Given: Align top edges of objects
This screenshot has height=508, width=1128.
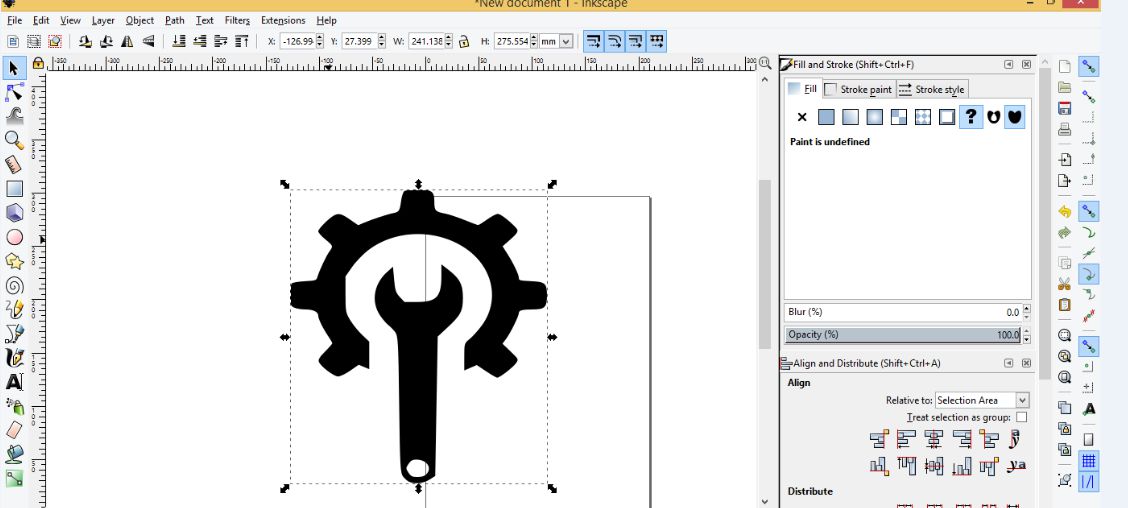Looking at the screenshot, I should point(906,466).
